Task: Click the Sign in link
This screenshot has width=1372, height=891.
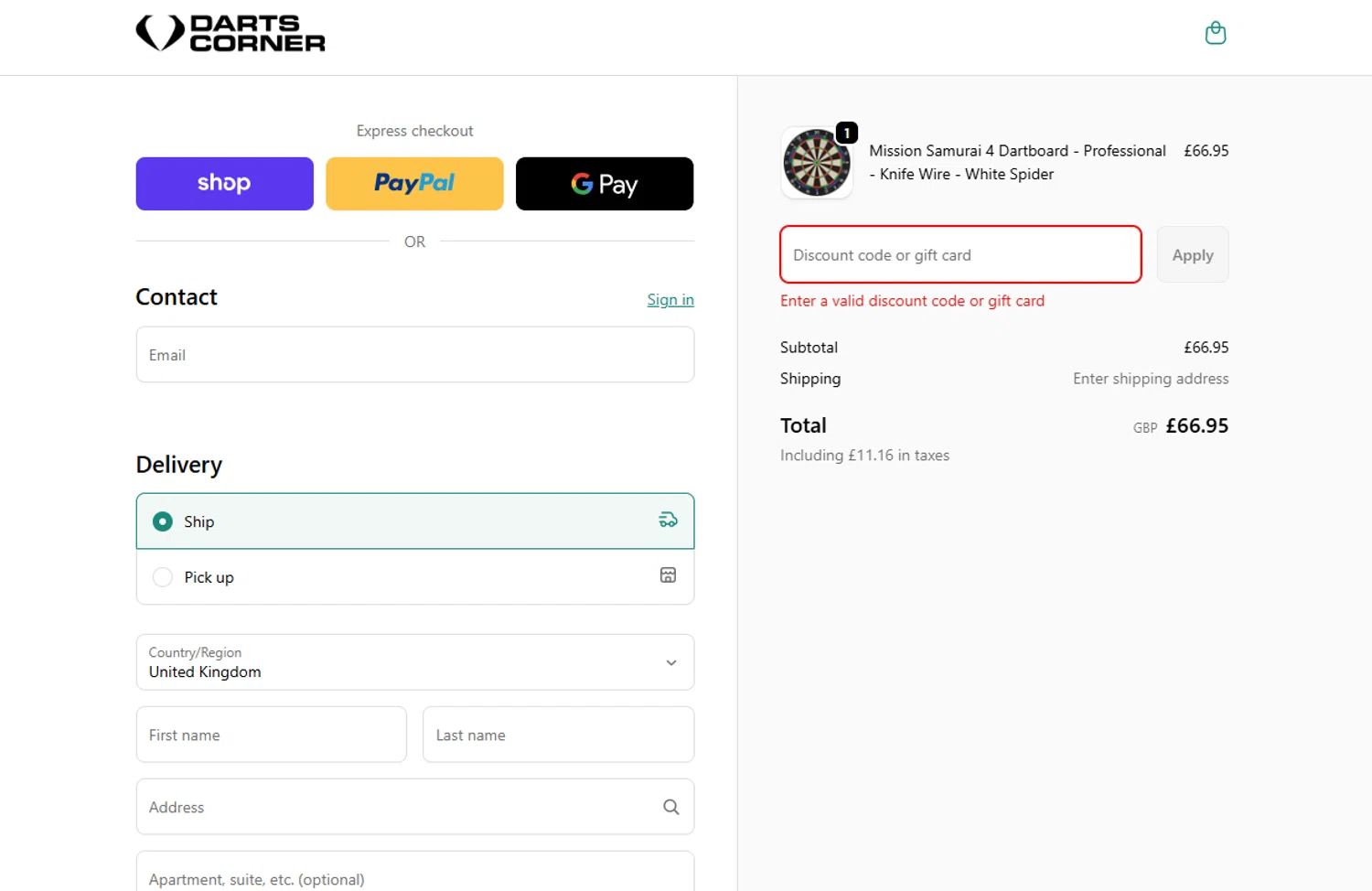Action: tap(670, 300)
